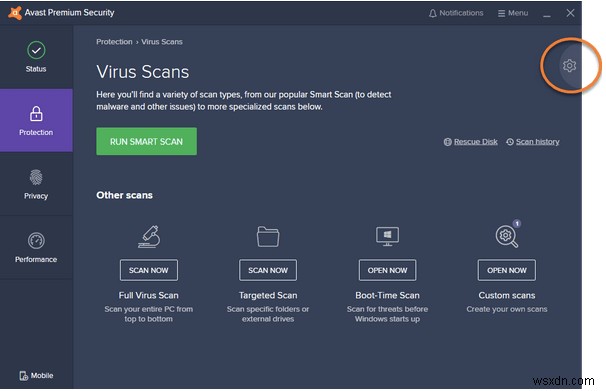Start Targeted Scan with SCAN NOW
606x391 pixels.
268,270
